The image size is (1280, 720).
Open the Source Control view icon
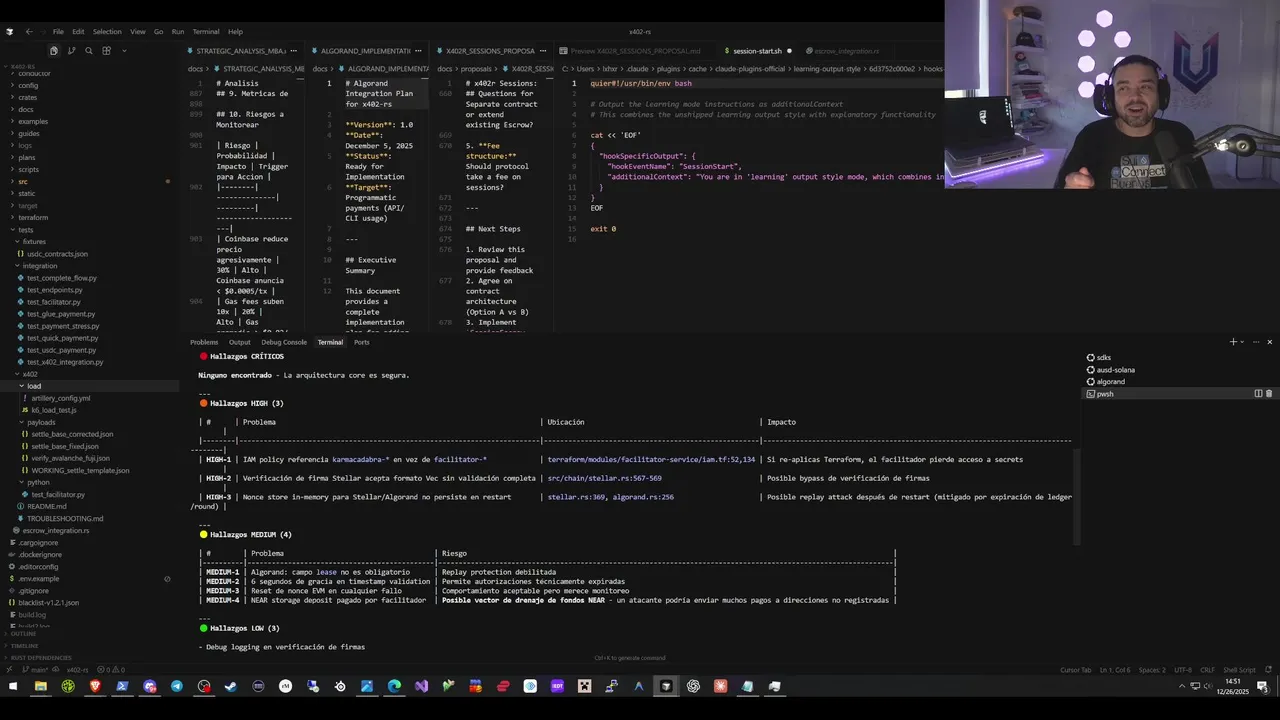click(x=71, y=50)
